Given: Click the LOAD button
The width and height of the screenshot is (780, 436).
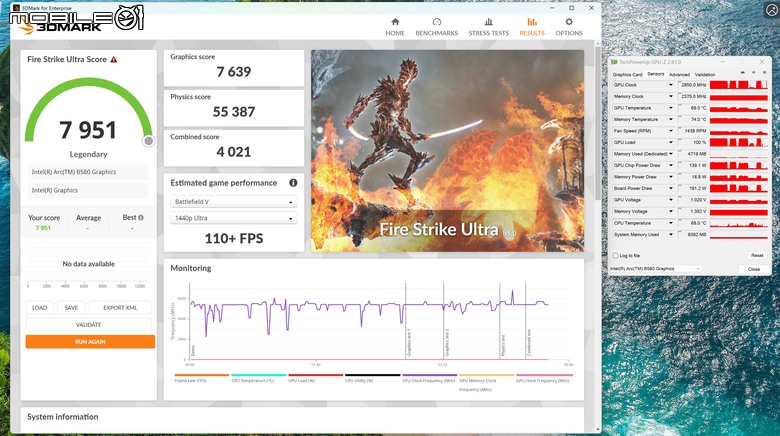Looking at the screenshot, I should click(x=39, y=308).
